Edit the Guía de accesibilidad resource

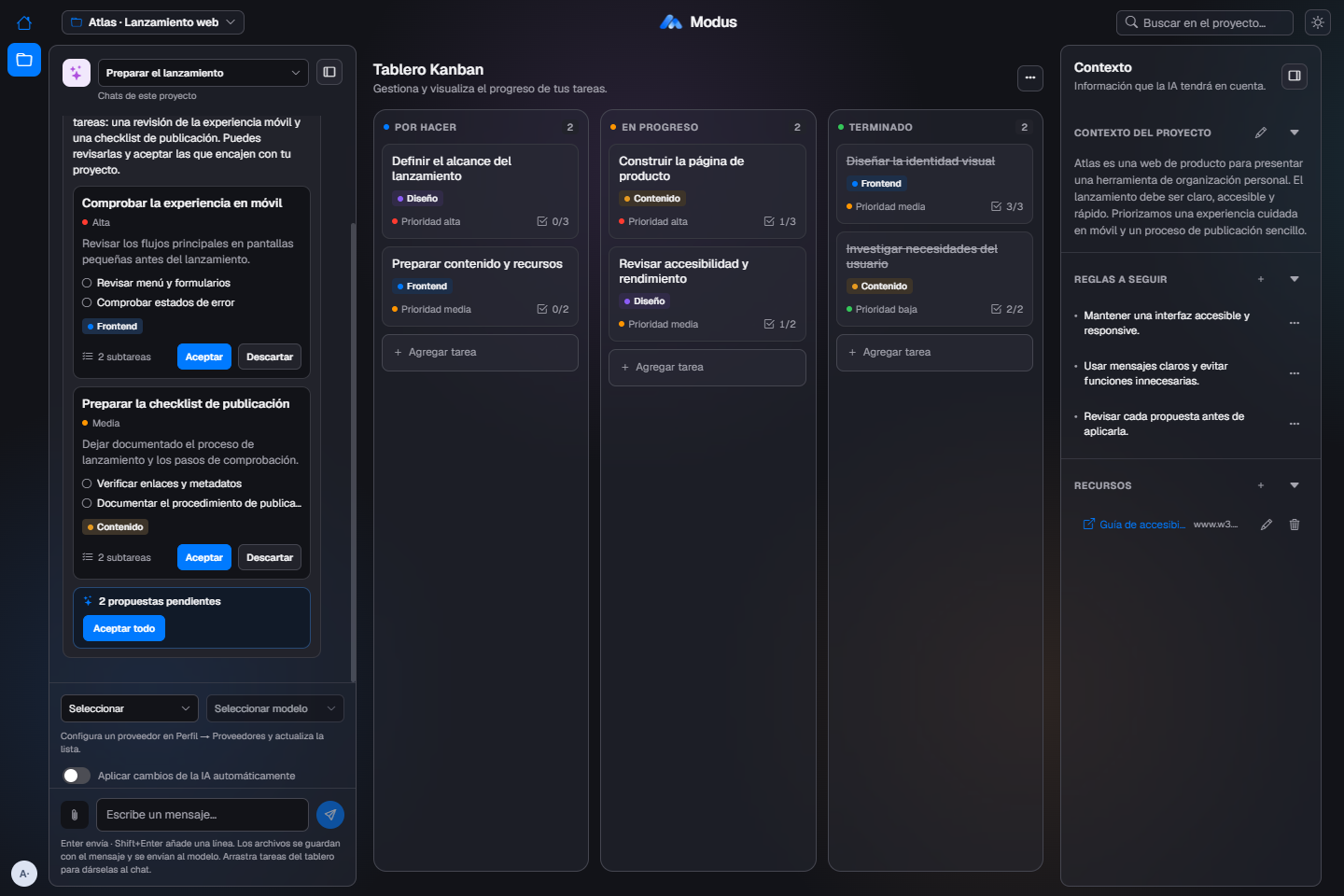click(1267, 525)
